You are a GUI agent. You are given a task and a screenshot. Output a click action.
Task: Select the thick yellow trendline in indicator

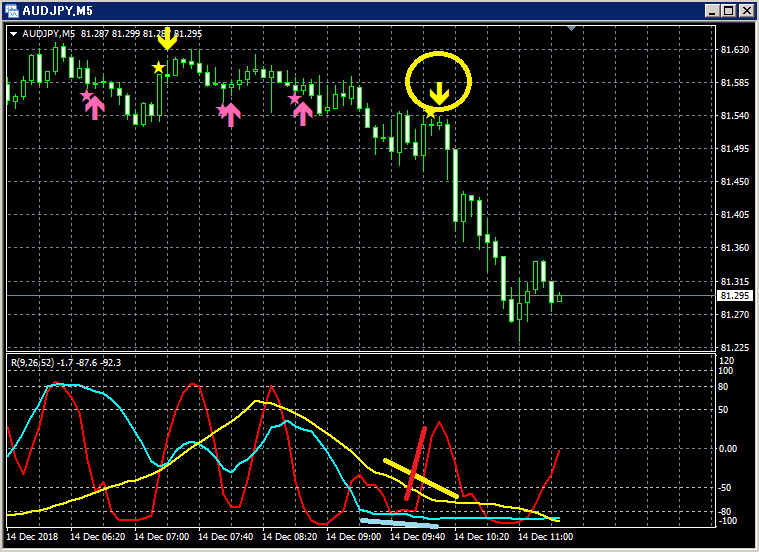[x=420, y=478]
